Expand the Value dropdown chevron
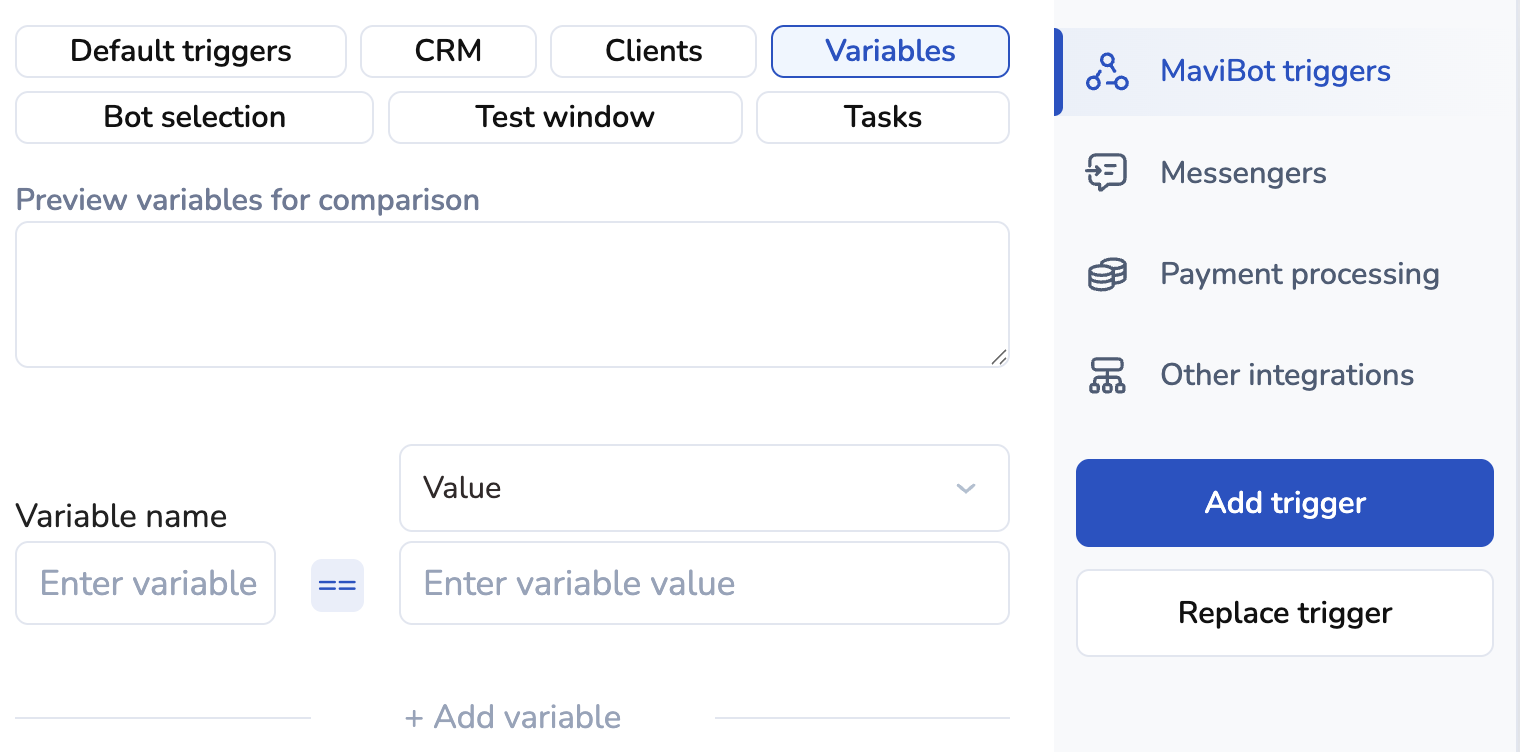 [x=965, y=488]
